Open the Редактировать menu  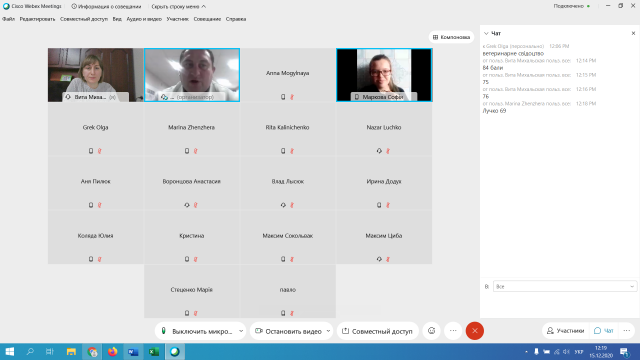37,19
